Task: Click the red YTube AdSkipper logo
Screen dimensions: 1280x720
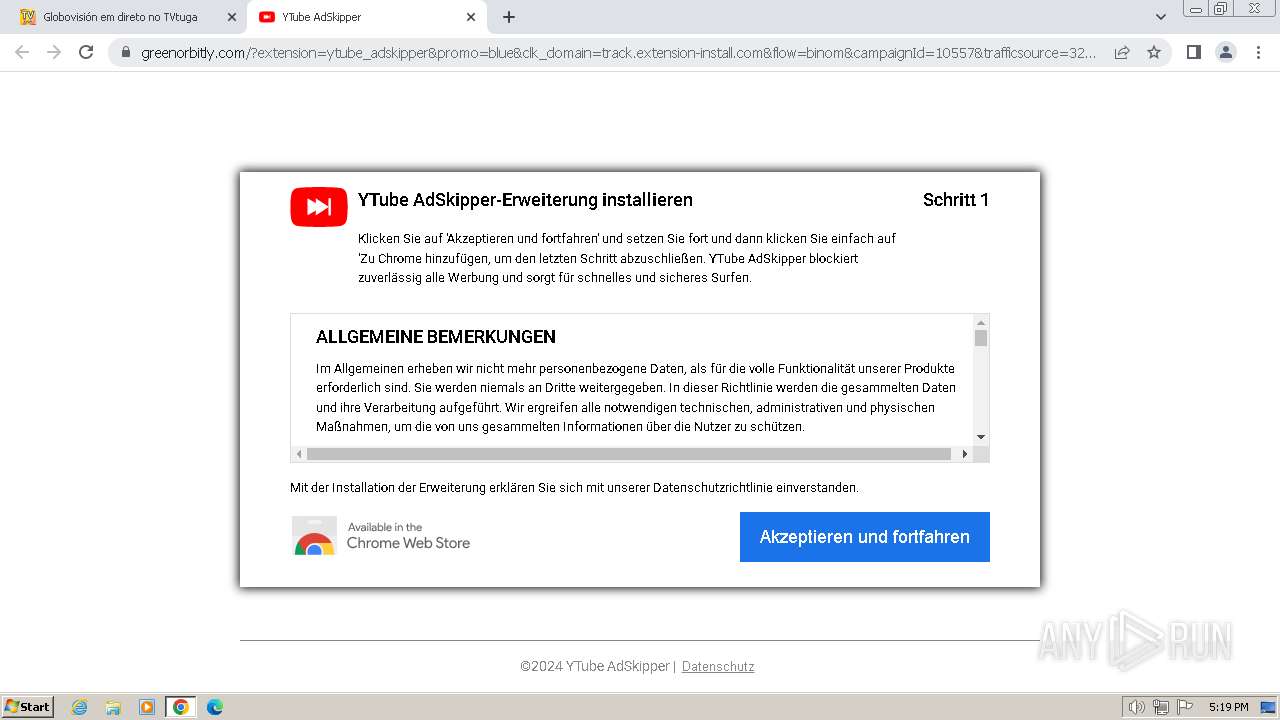Action: pyautogui.click(x=319, y=207)
